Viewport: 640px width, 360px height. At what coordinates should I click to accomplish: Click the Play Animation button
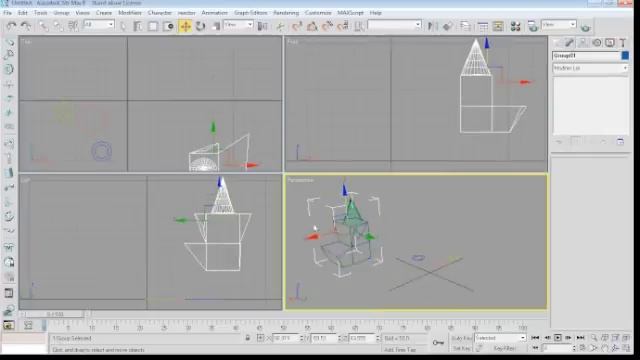click(x=558, y=338)
